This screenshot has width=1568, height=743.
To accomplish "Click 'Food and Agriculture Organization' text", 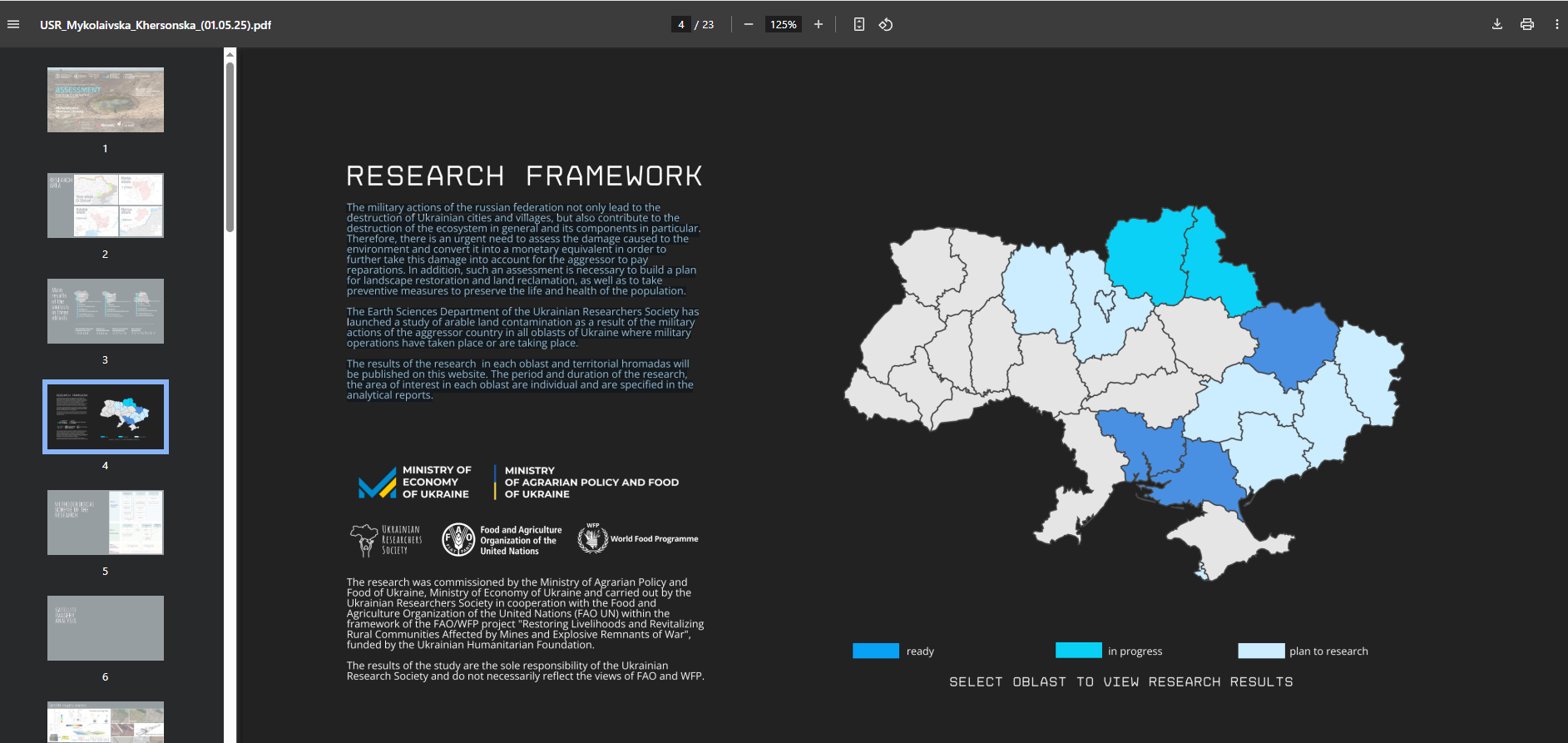I will 521,540.
